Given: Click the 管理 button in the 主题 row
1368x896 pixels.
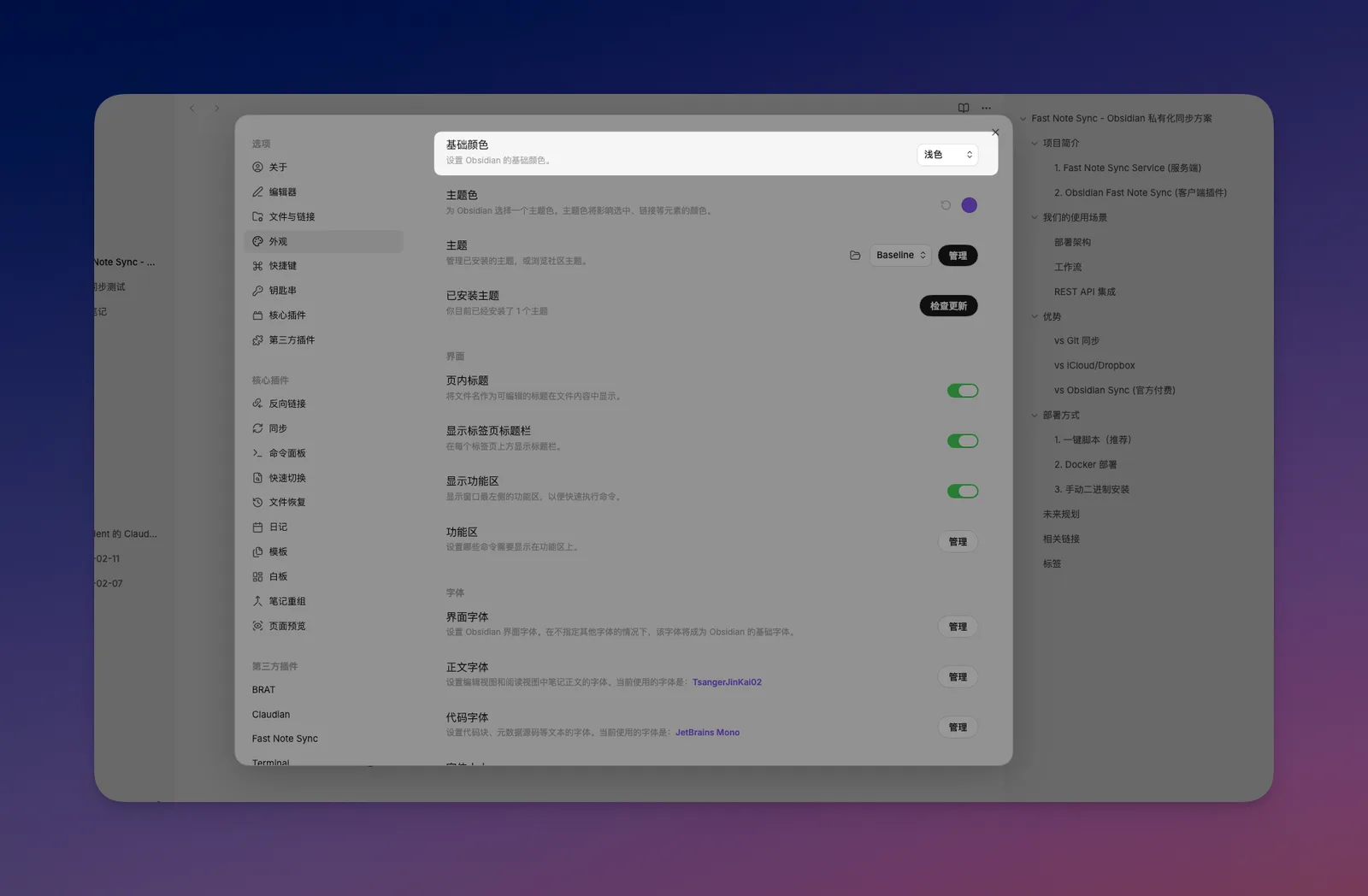Looking at the screenshot, I should [958, 256].
